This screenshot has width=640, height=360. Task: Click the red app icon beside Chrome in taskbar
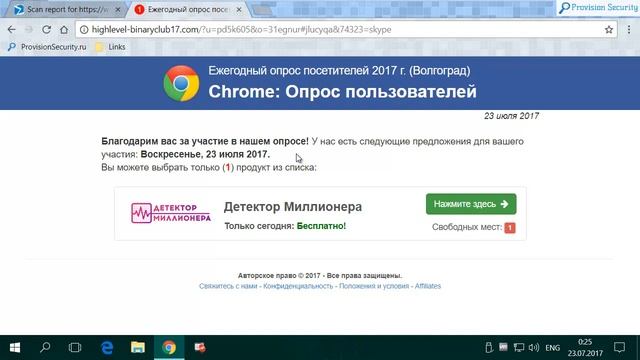click(200, 347)
